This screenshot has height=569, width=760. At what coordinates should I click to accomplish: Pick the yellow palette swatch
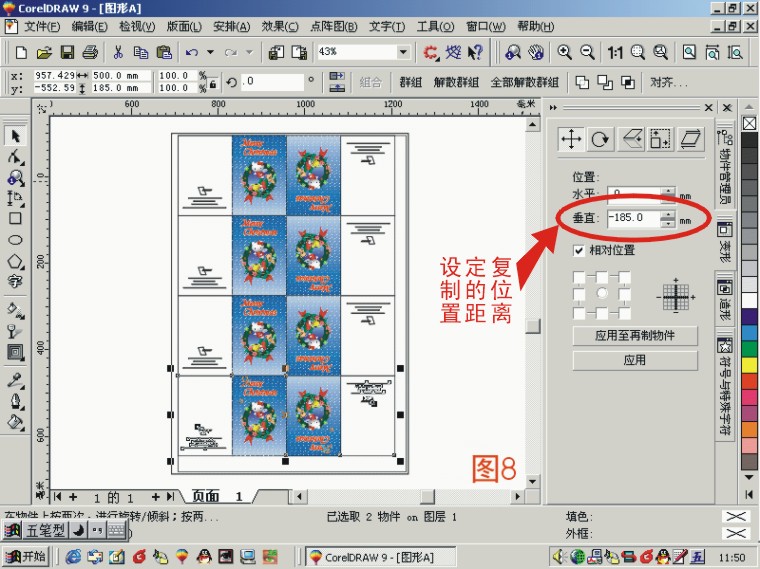749,364
